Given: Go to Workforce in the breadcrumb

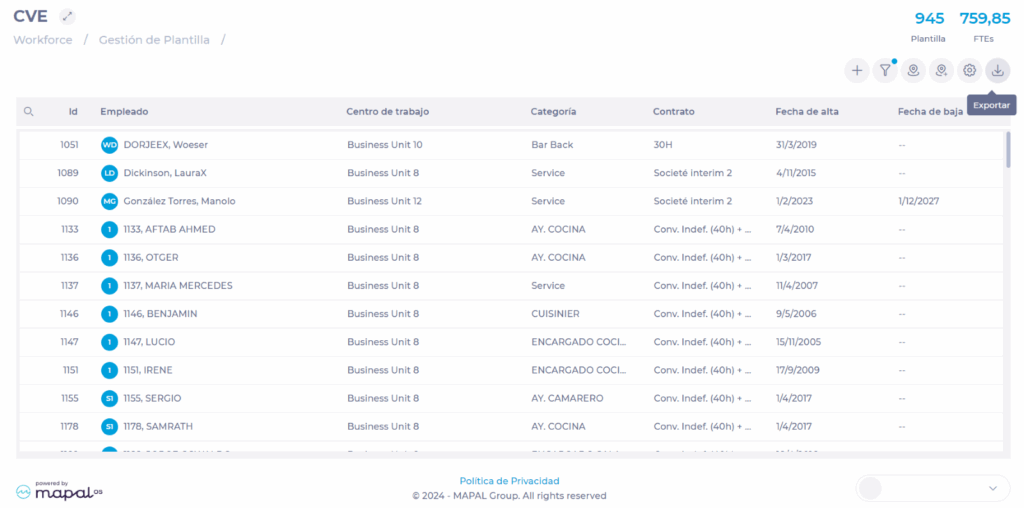Looking at the screenshot, I should click(42, 40).
